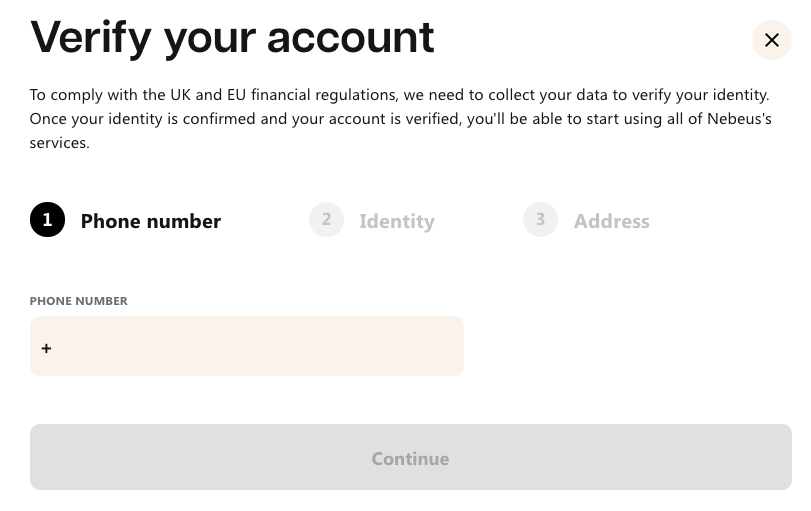Screen dimensions: 811x511
Task: Select the Phone number step label
Action: [151, 221]
